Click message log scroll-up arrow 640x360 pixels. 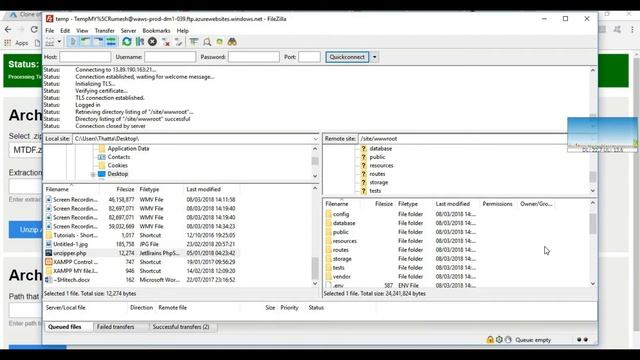593,71
